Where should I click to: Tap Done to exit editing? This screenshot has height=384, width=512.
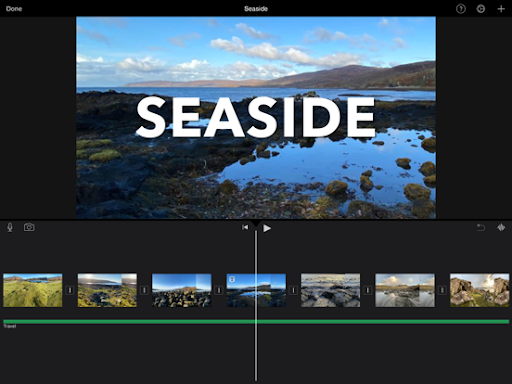(14, 9)
